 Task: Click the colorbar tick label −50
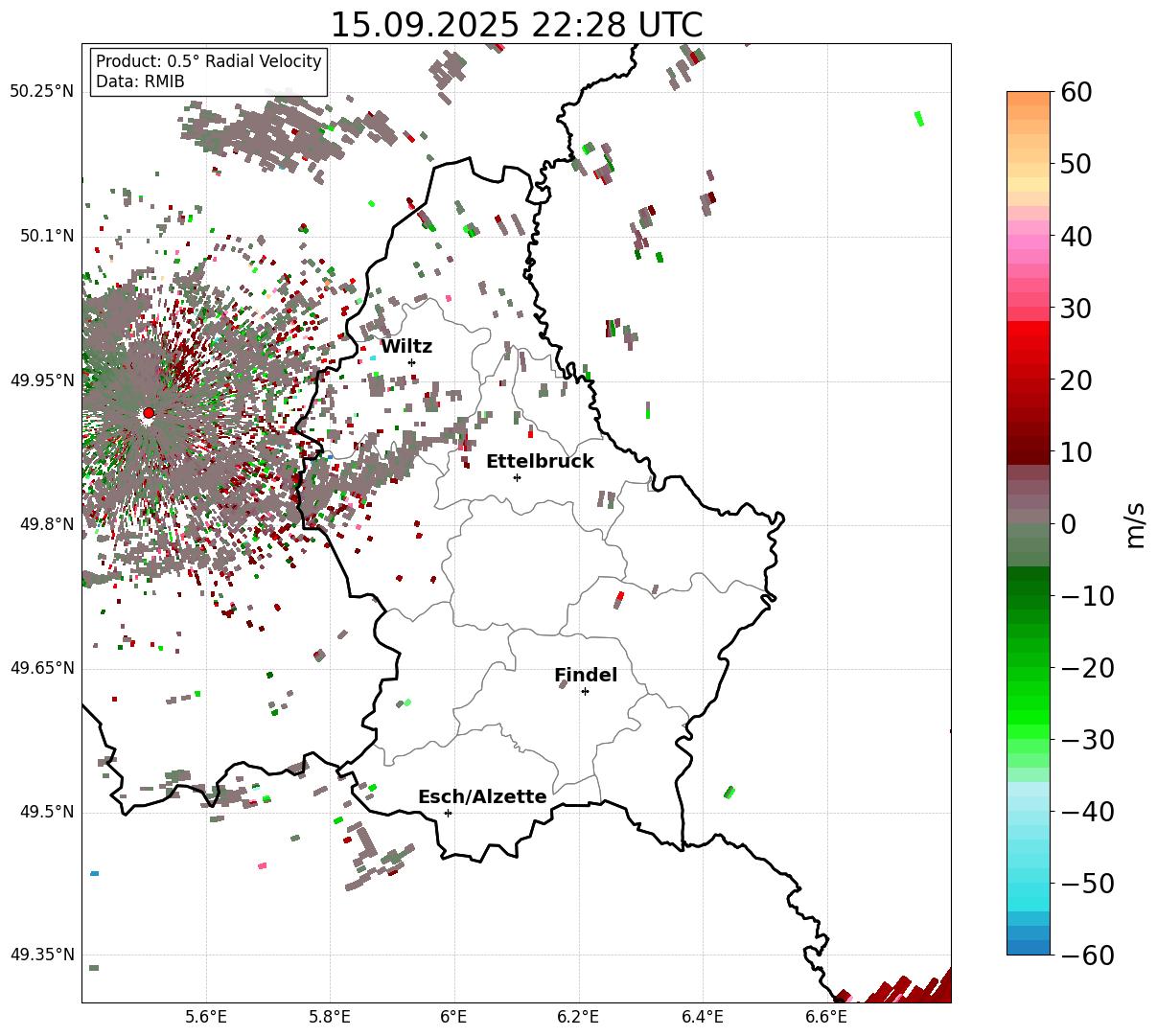pos(1086,884)
